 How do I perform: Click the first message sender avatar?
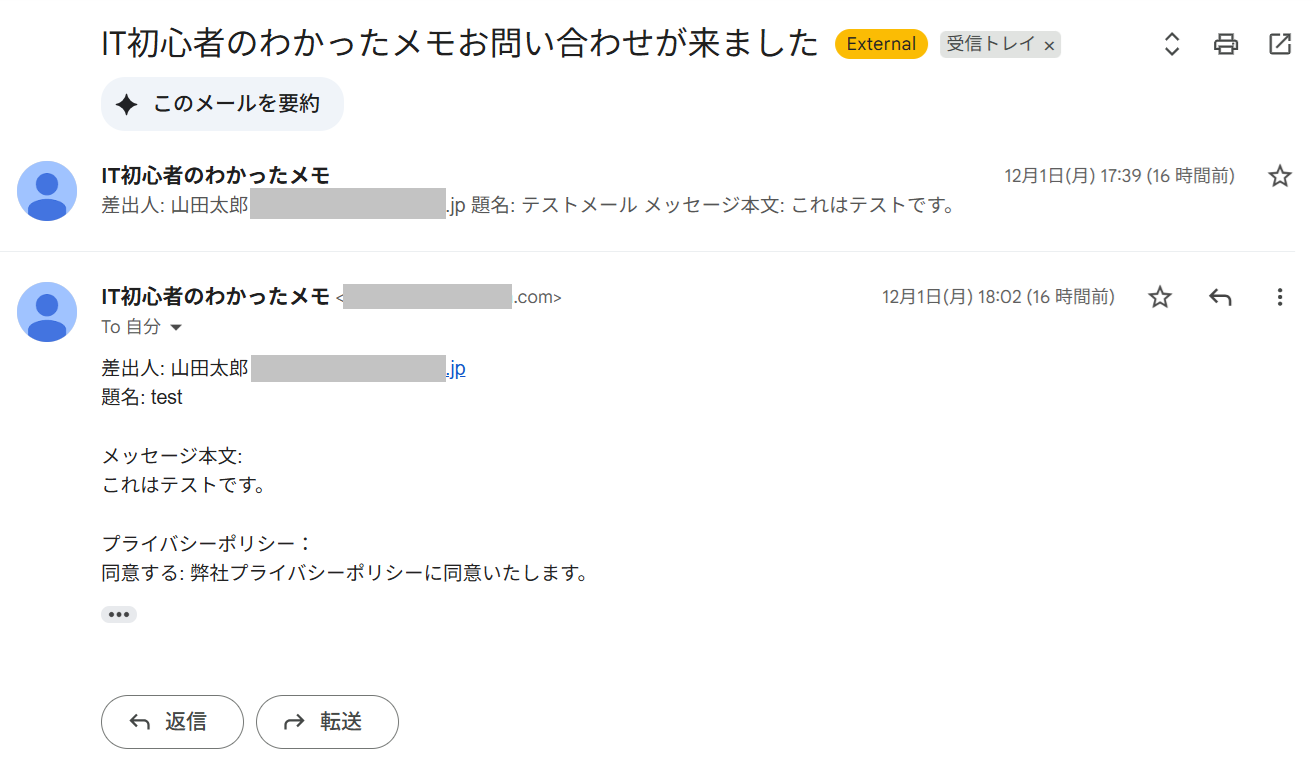[x=47, y=191]
